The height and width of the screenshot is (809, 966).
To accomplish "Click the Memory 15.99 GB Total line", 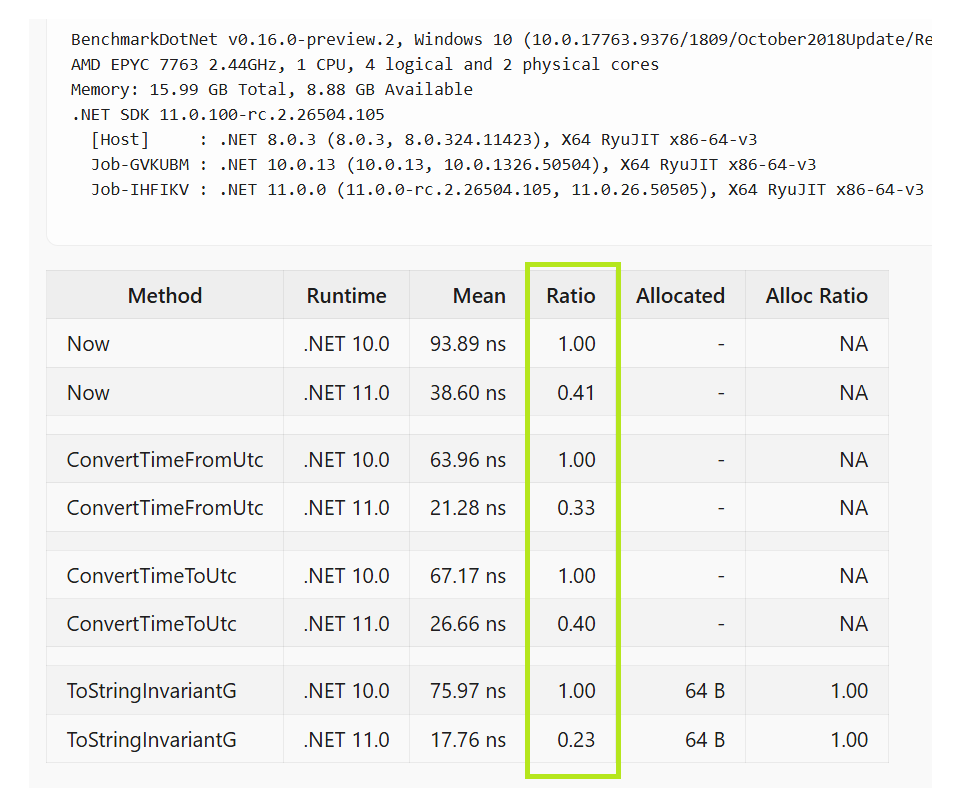I will point(272,89).
